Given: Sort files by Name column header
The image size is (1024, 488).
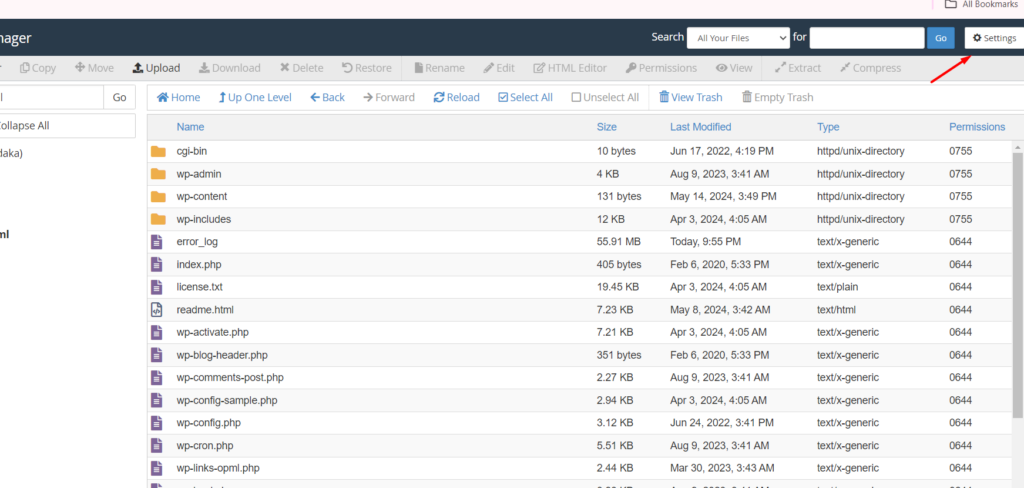Looking at the screenshot, I should [190, 127].
